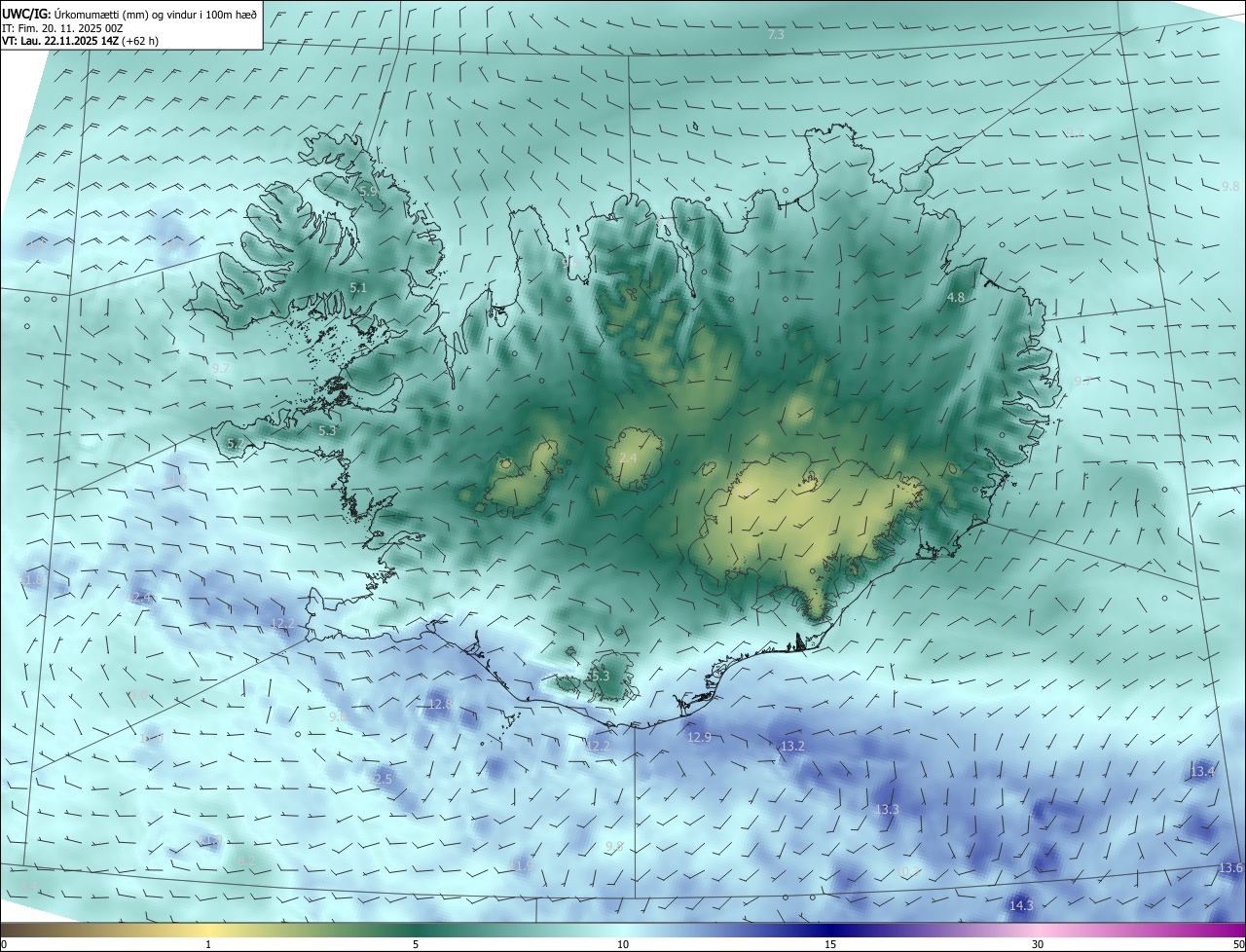The height and width of the screenshot is (952, 1246).
Task: Click the 12.5 value in the southwest ocean
Action: tap(380, 780)
